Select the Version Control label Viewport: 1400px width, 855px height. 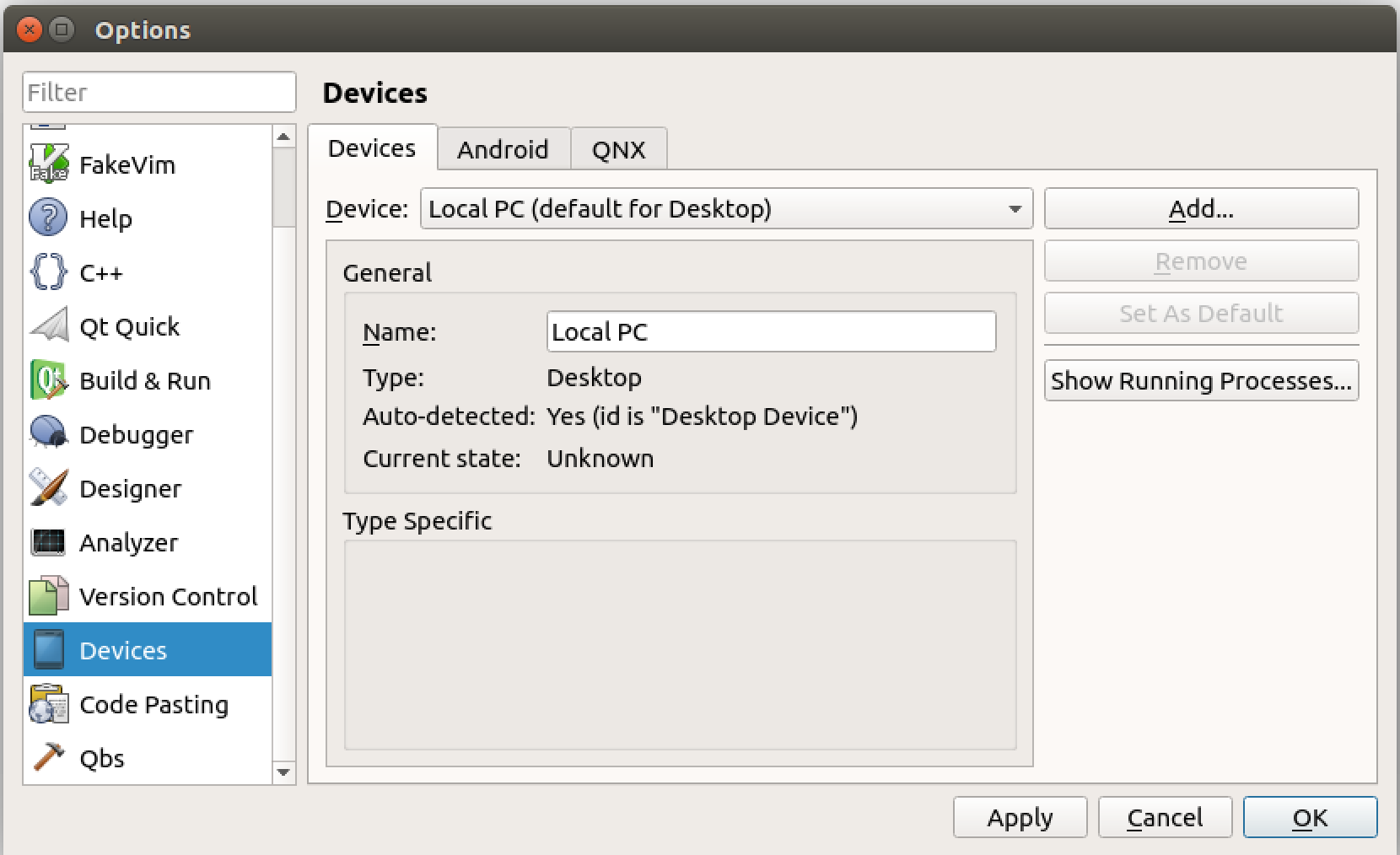pyautogui.click(x=169, y=596)
